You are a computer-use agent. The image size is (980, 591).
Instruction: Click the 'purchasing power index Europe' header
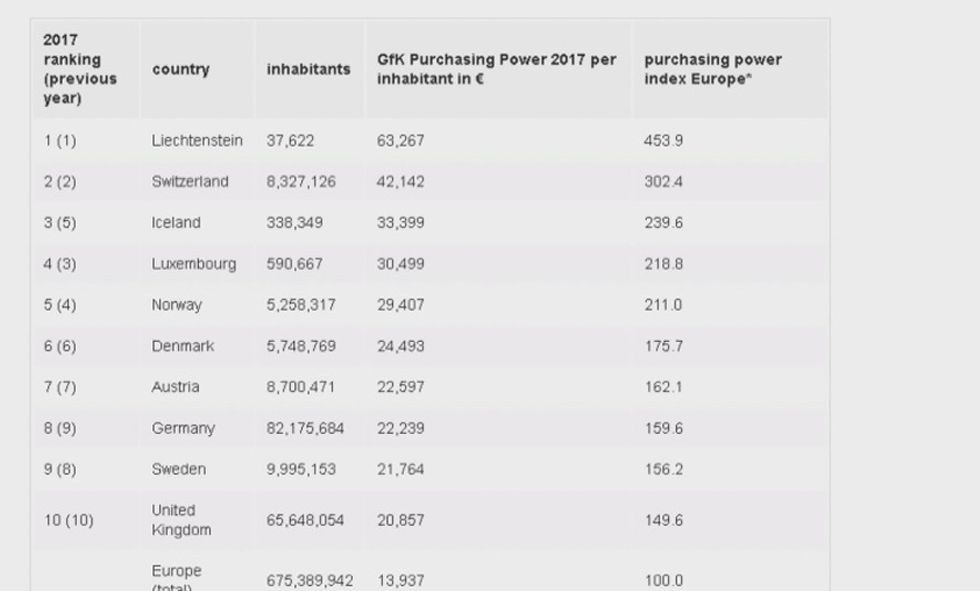click(x=712, y=69)
